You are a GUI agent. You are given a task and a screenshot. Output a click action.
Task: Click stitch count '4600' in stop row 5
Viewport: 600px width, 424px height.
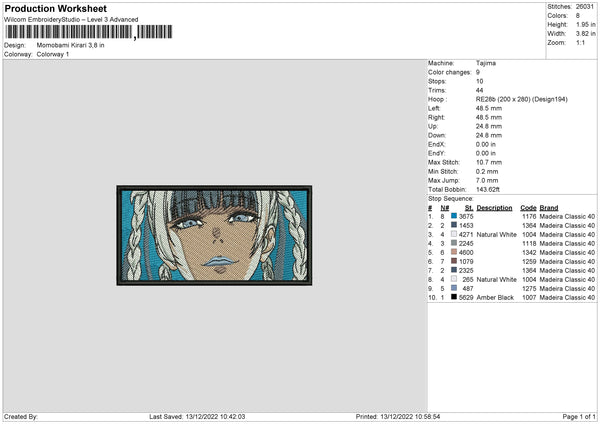point(466,253)
